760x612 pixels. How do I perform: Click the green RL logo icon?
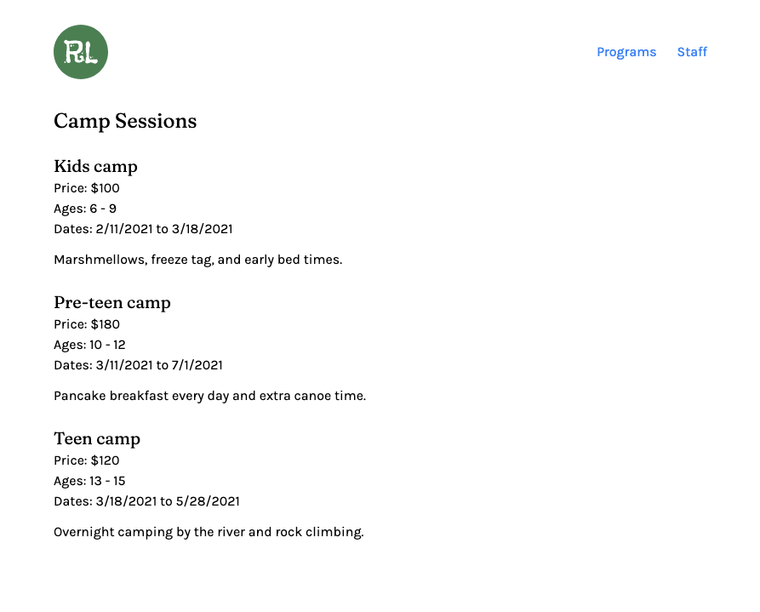click(80, 52)
